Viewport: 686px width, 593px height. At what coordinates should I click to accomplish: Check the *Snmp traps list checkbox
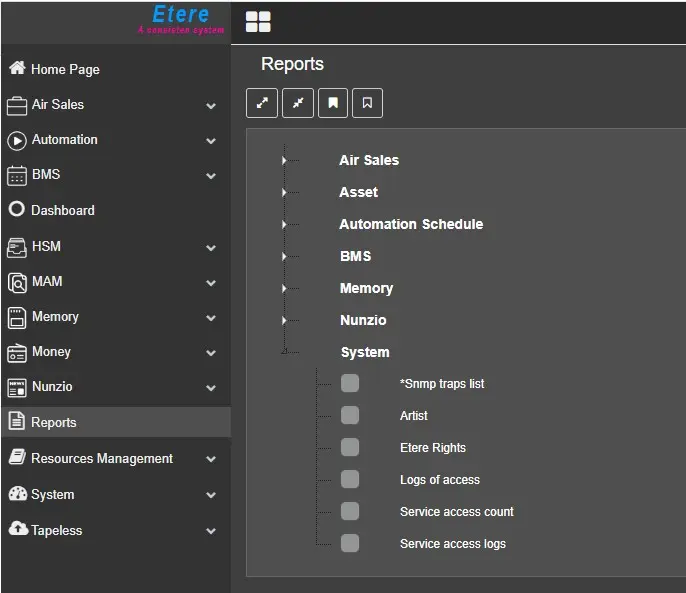pyautogui.click(x=350, y=383)
